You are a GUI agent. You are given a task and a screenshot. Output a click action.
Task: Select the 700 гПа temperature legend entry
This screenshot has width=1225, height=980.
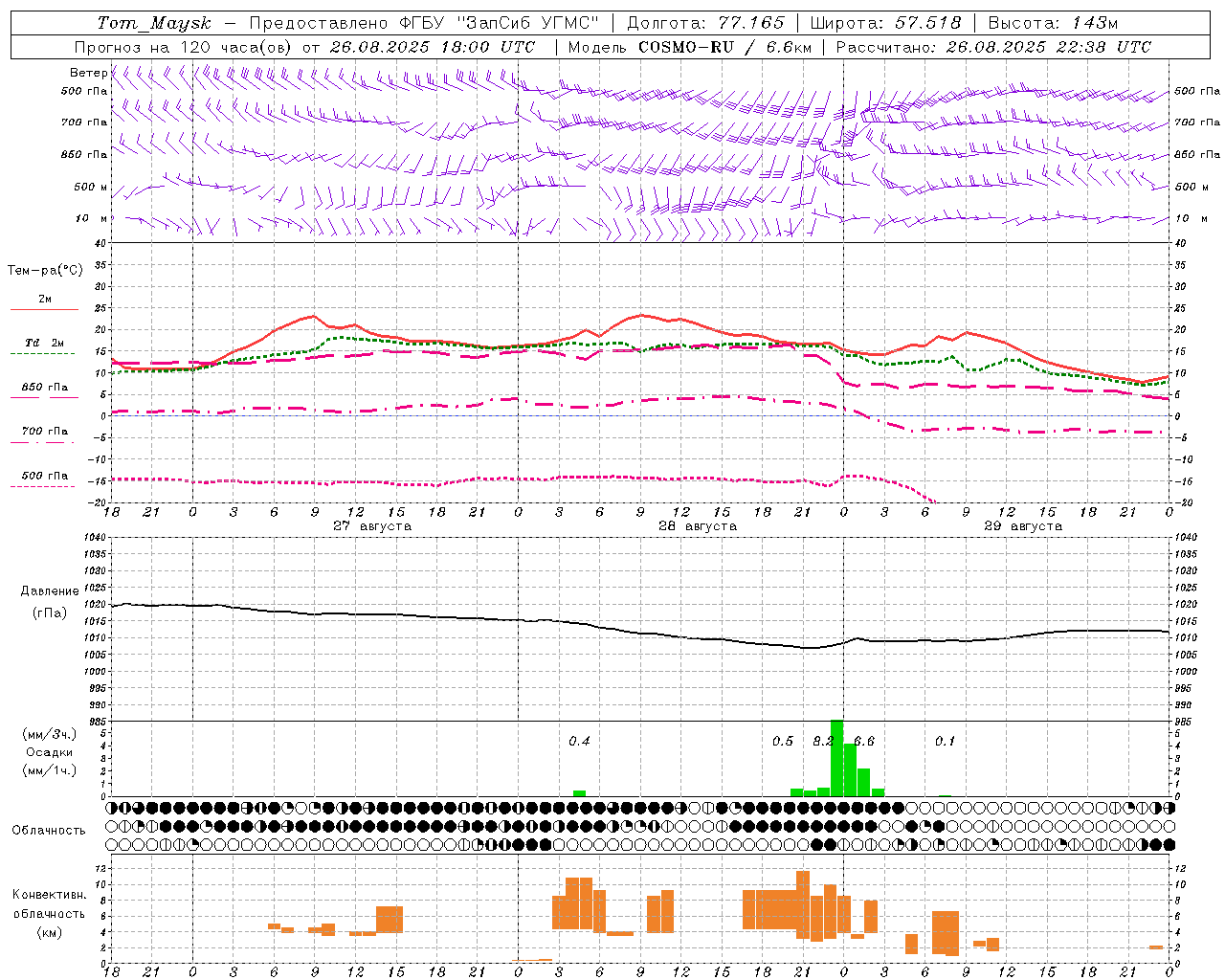click(x=44, y=434)
